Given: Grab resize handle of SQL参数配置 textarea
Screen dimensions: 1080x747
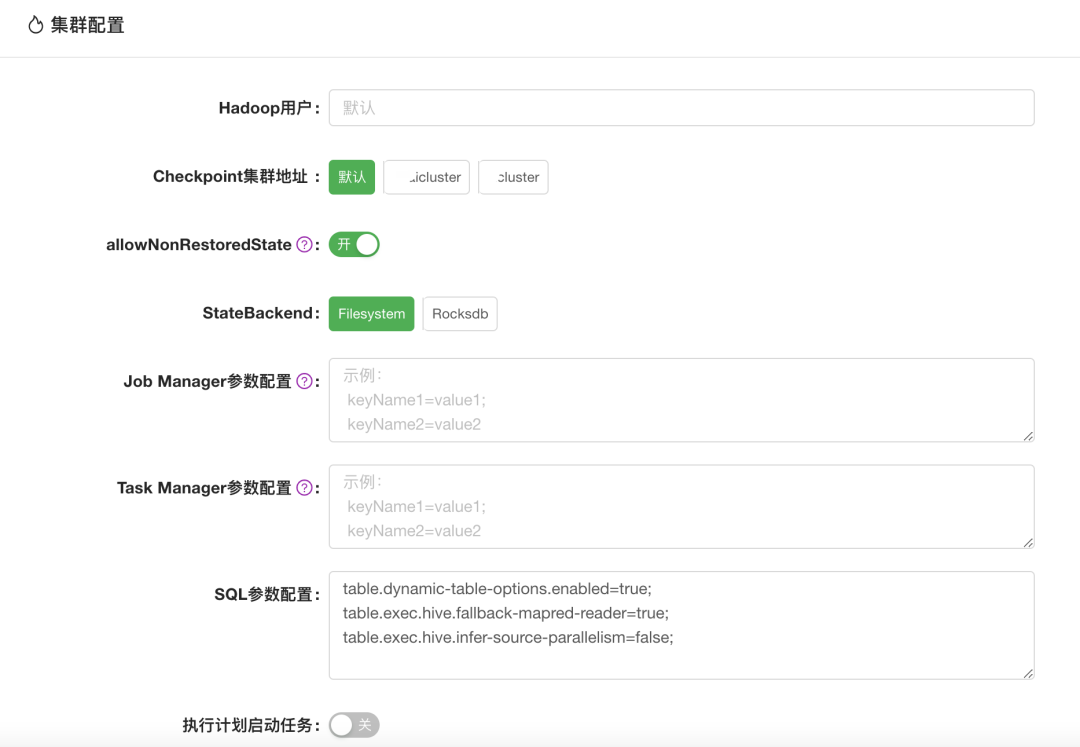Looking at the screenshot, I should [x=1028, y=673].
